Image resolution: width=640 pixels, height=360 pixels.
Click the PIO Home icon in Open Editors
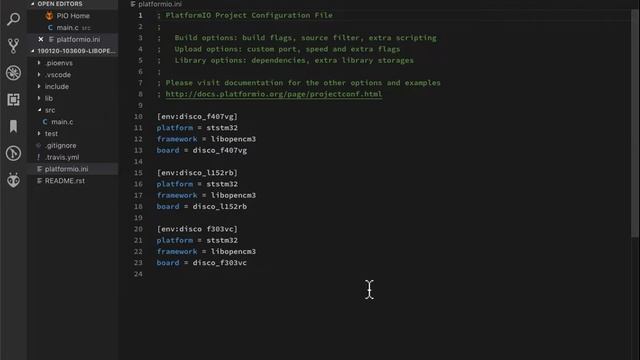tap(49, 16)
